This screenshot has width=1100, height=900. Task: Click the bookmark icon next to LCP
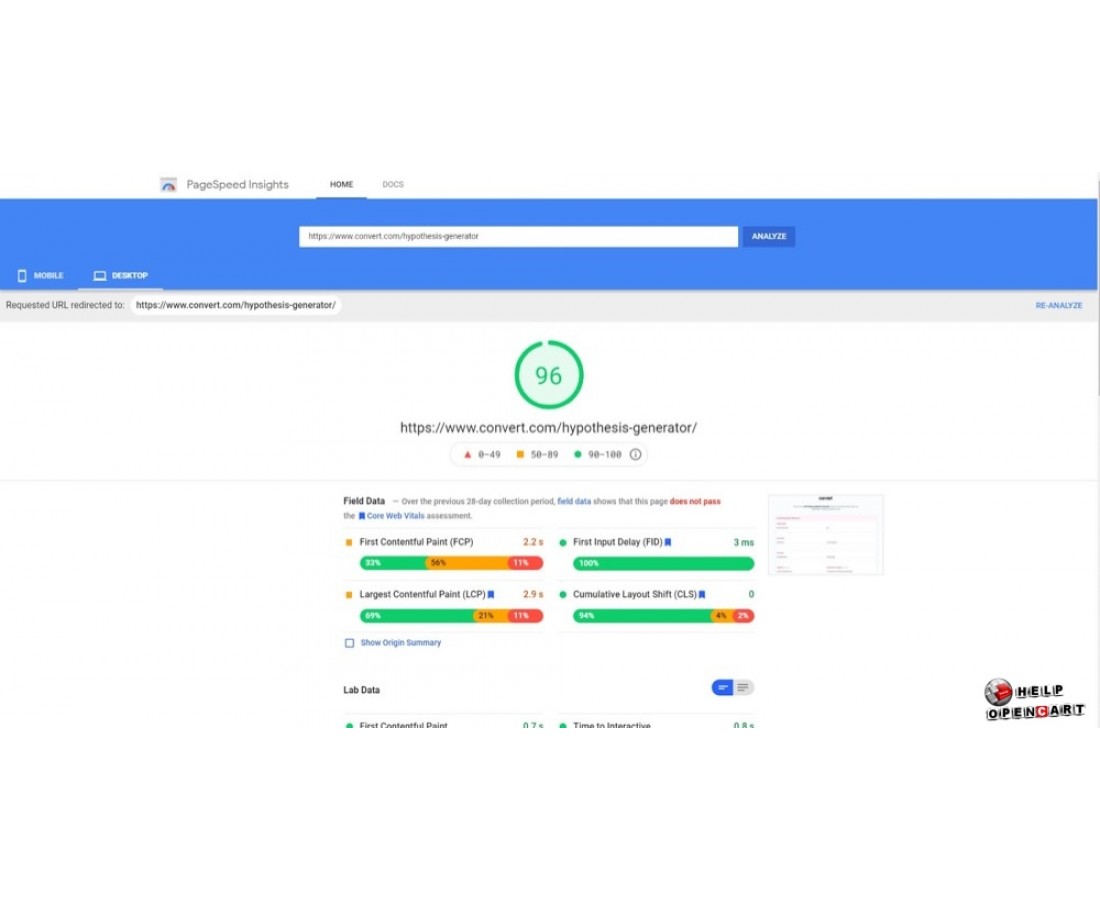point(491,594)
